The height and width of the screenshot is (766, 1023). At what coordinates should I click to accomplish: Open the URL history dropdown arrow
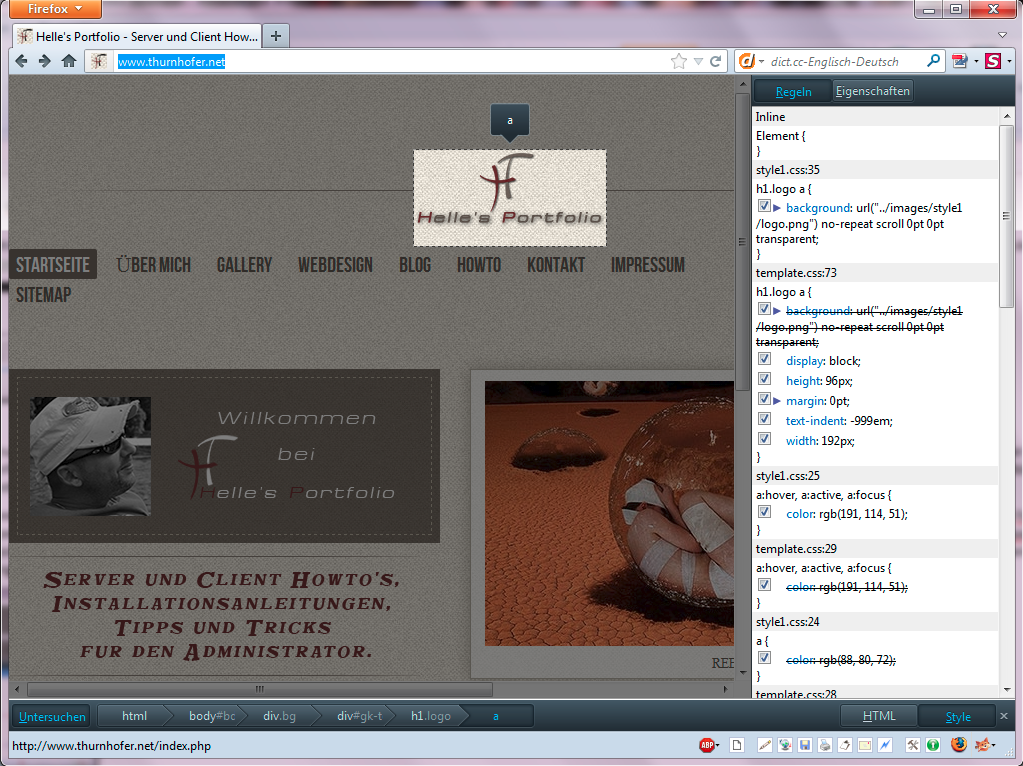(698, 61)
